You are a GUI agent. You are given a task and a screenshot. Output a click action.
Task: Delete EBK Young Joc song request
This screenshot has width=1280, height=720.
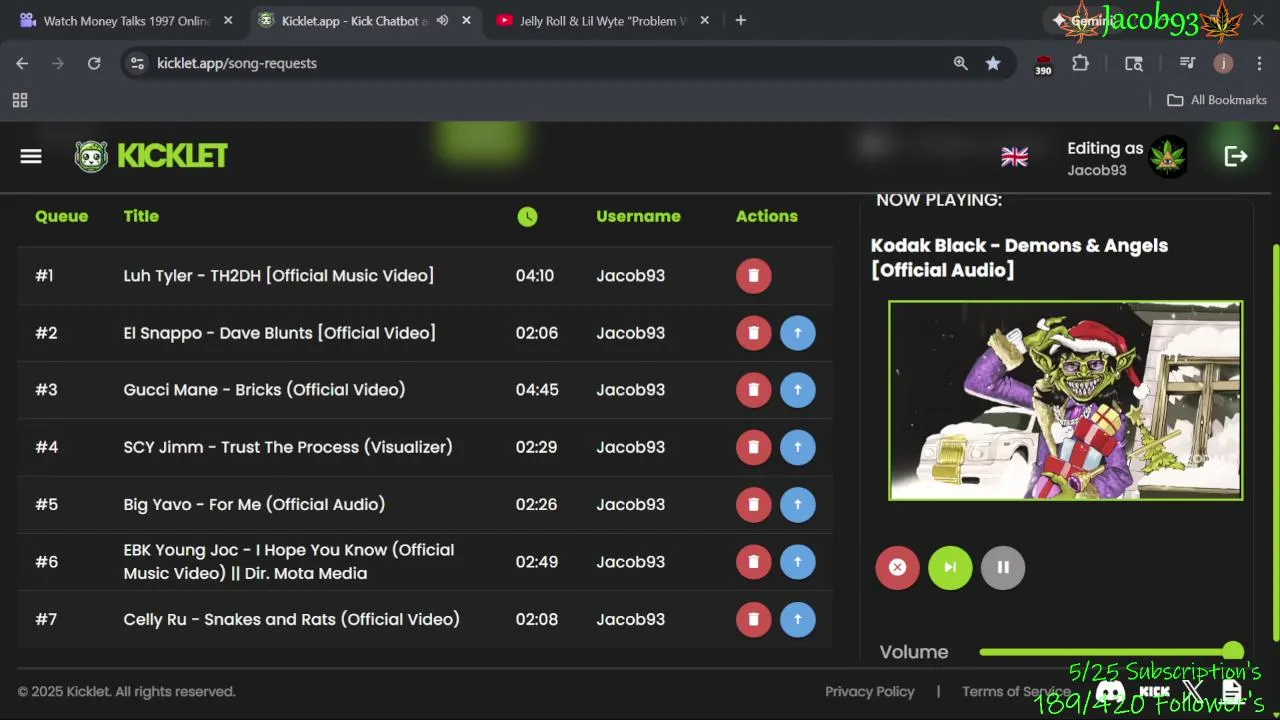tap(753, 562)
